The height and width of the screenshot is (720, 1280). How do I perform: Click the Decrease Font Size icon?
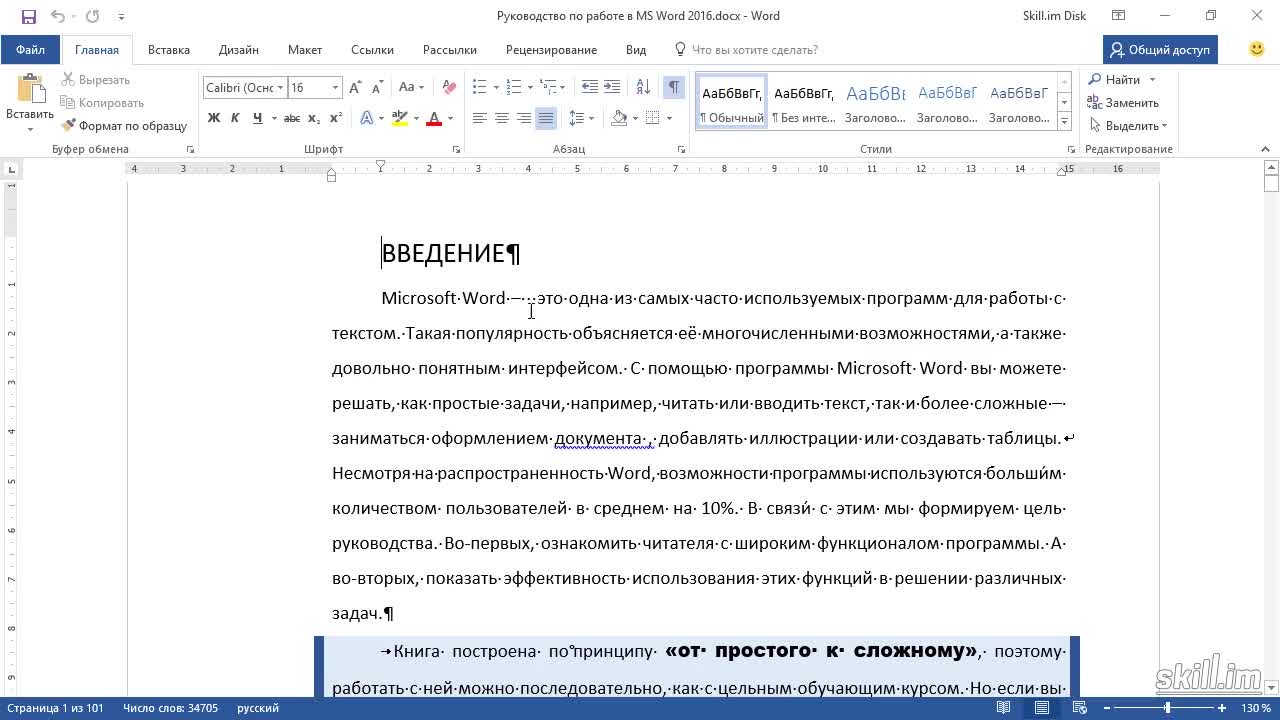tap(379, 87)
